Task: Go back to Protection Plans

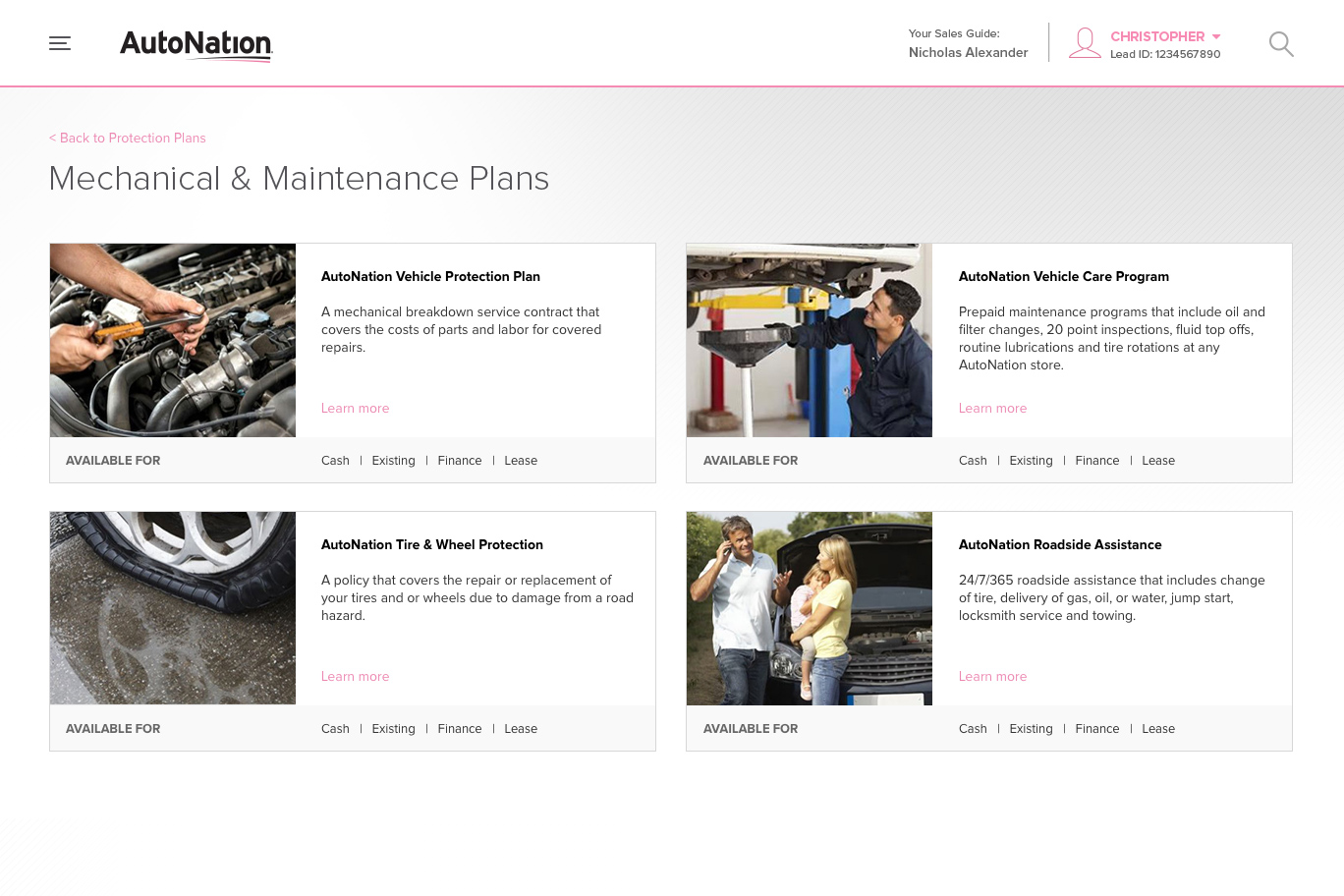Action: point(128,138)
